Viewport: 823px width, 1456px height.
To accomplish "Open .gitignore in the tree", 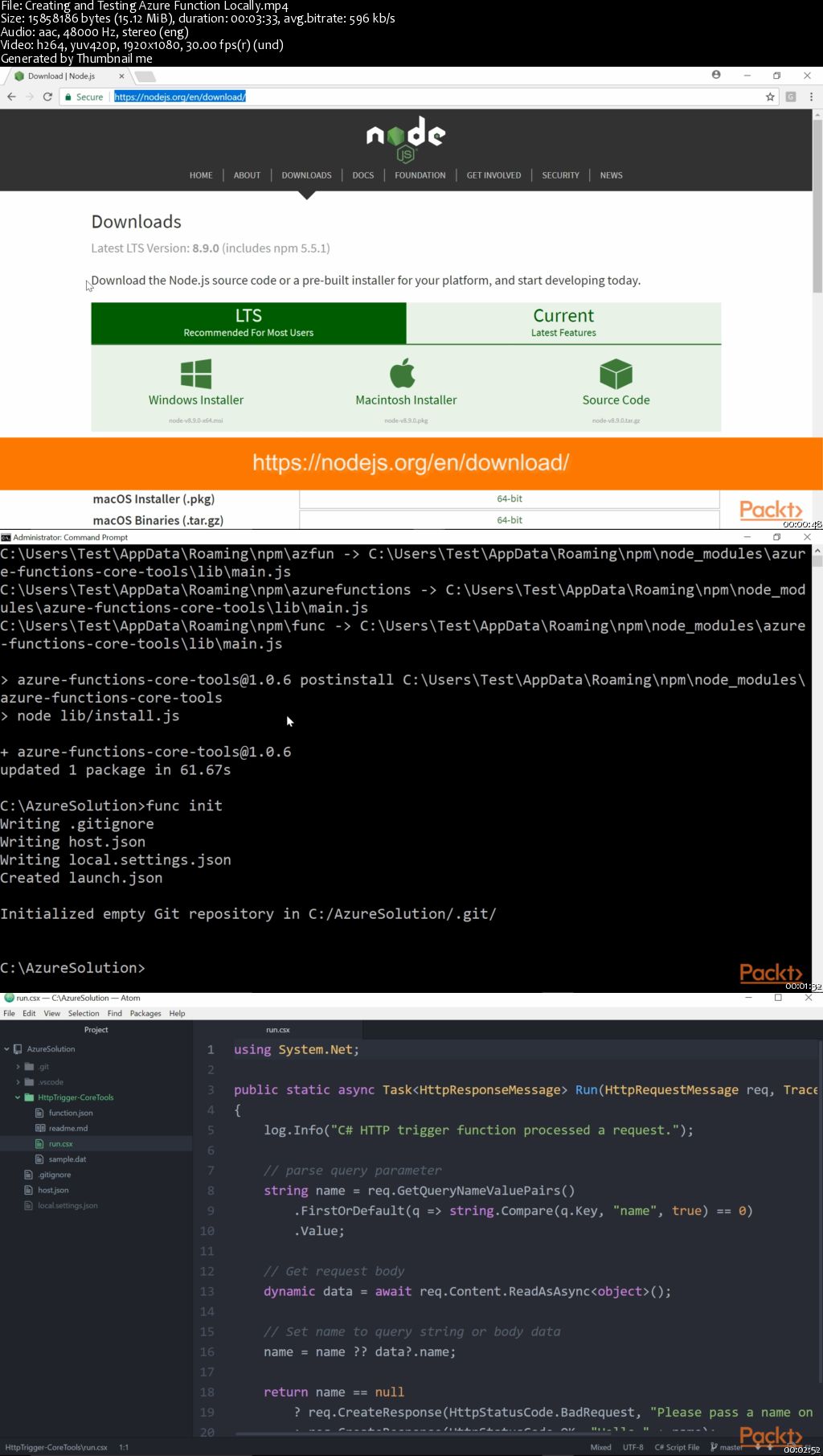I will pyautogui.click(x=55, y=1175).
